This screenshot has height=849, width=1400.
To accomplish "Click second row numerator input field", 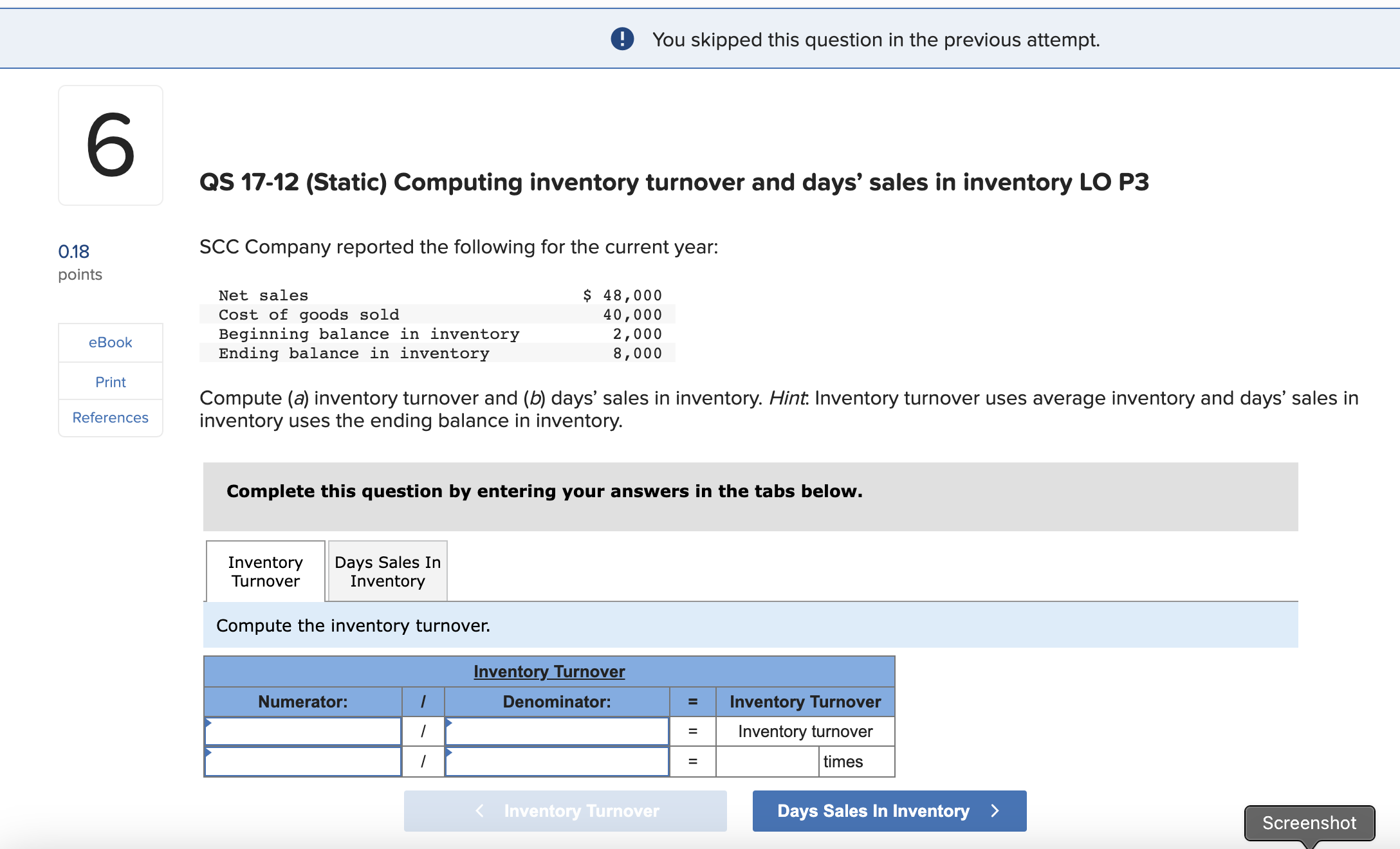I will 303,762.
